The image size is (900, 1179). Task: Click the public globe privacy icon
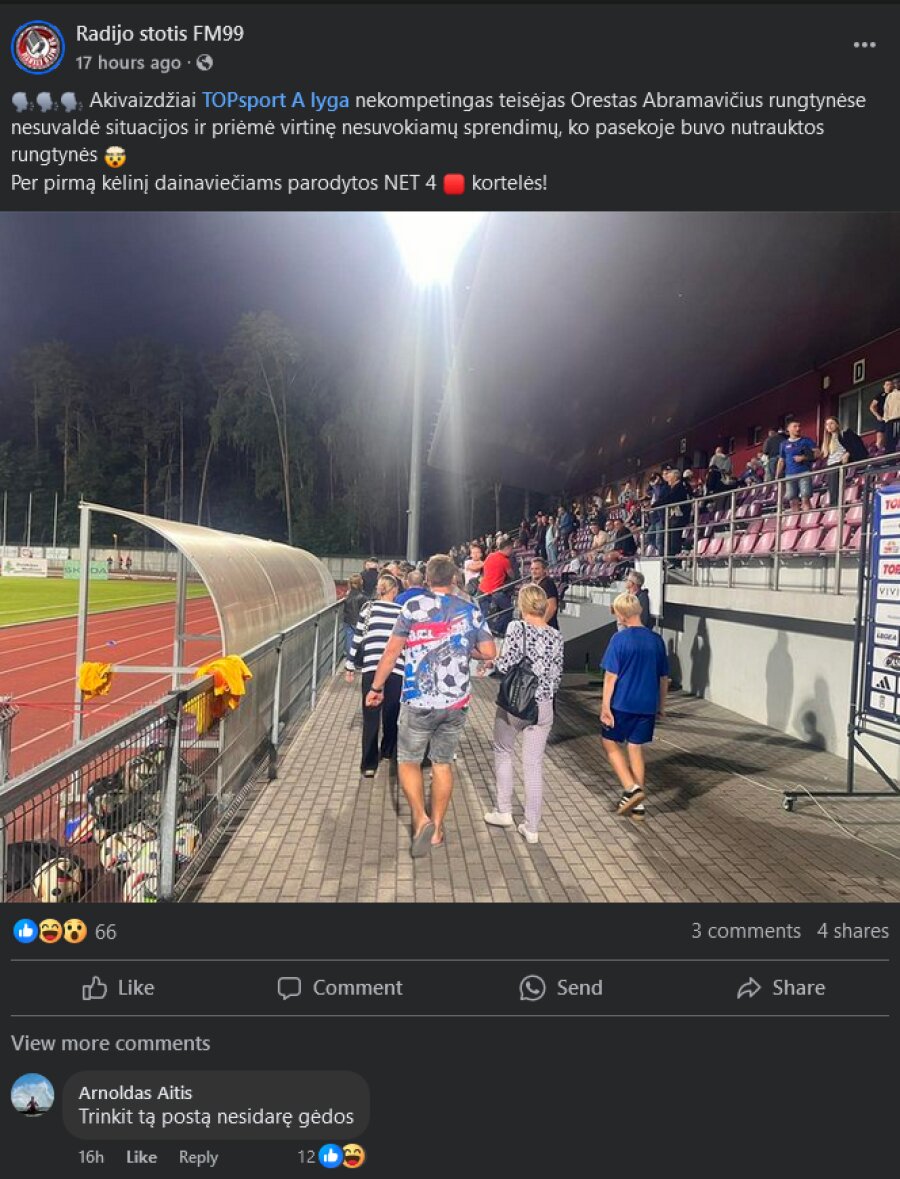coord(204,63)
